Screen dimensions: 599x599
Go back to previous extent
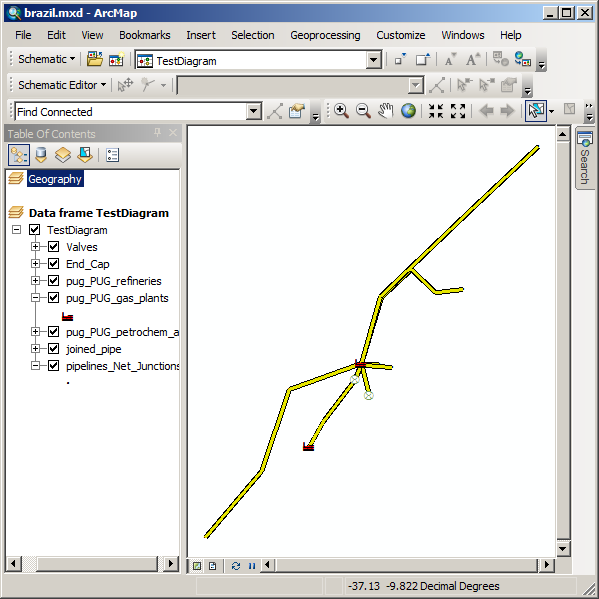point(486,111)
